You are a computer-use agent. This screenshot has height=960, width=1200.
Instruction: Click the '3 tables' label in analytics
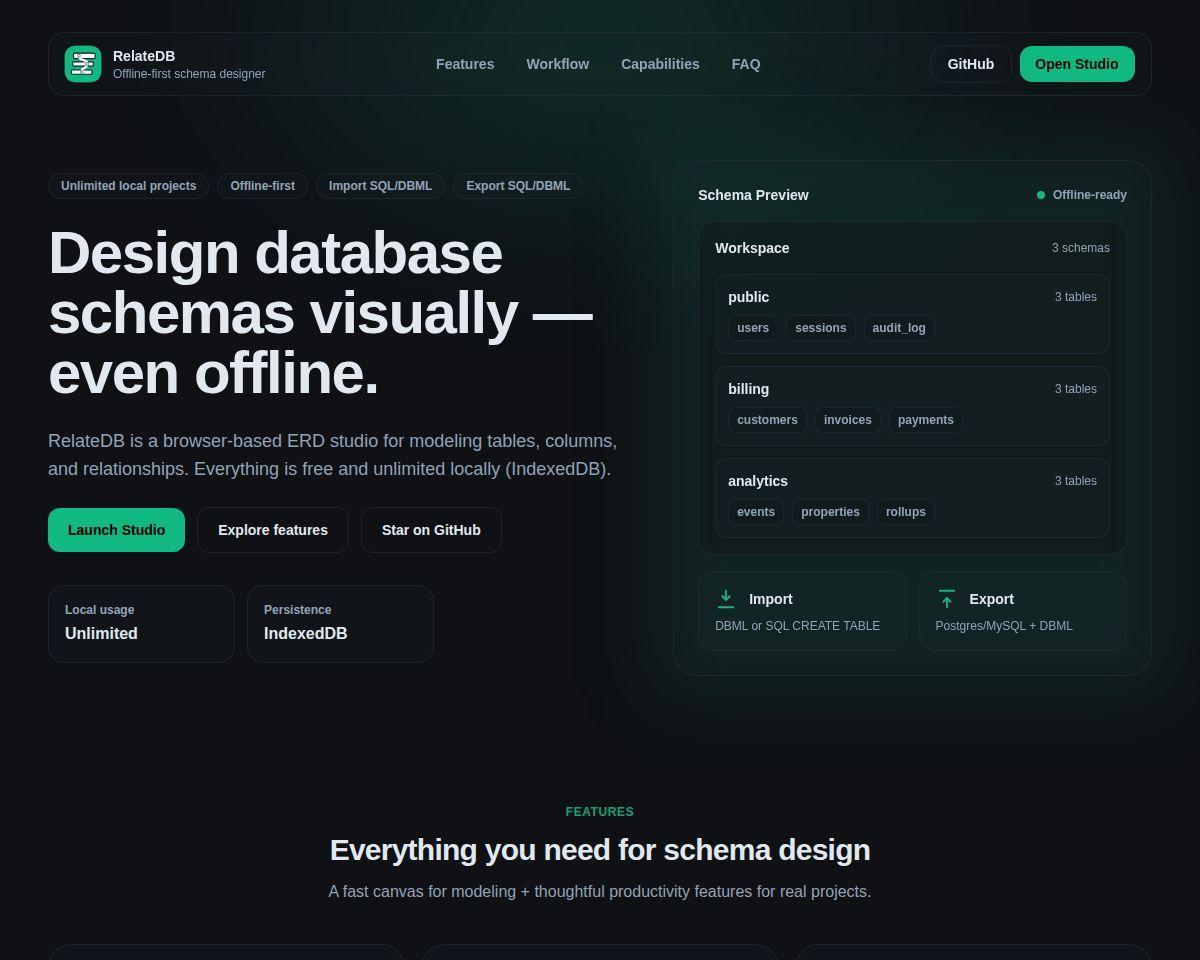click(1076, 481)
